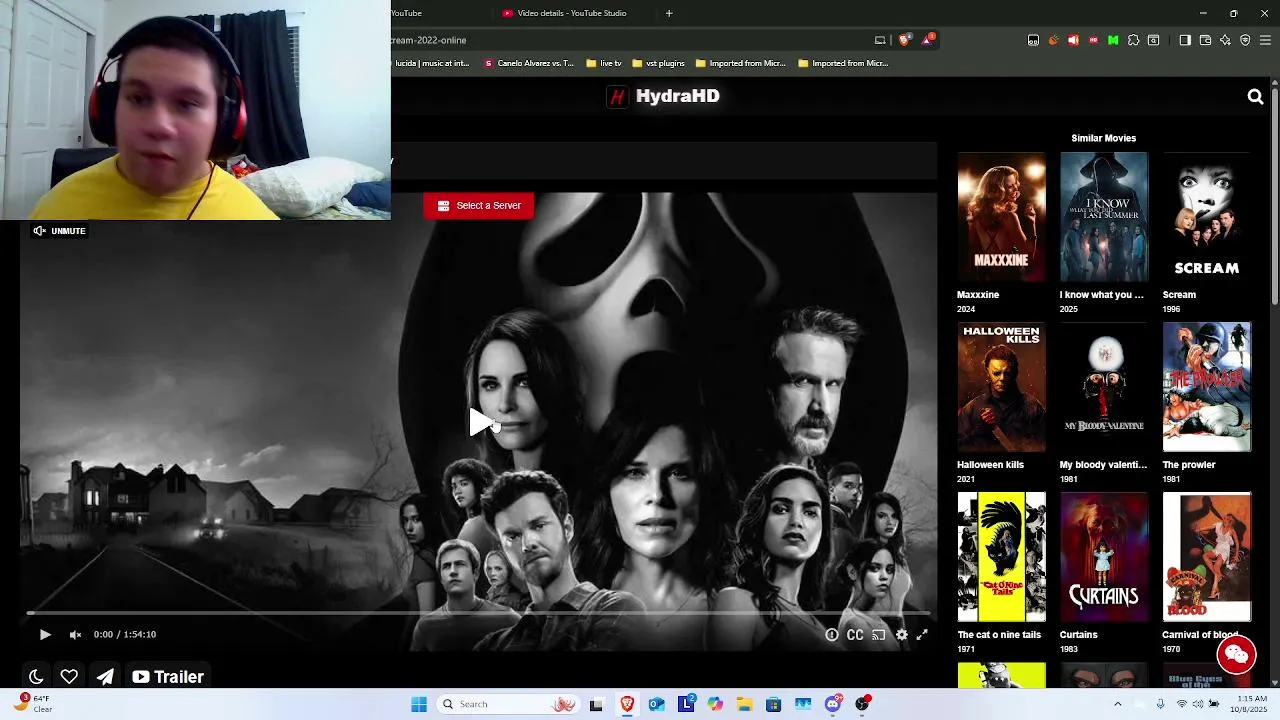The image size is (1280, 720).
Task: Open the Scream 1996 poster
Action: (x=1206, y=217)
